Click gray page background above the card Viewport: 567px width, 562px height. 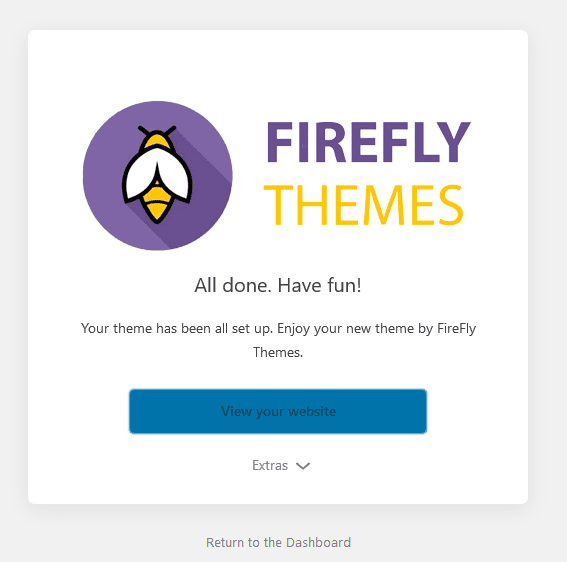pos(278,14)
